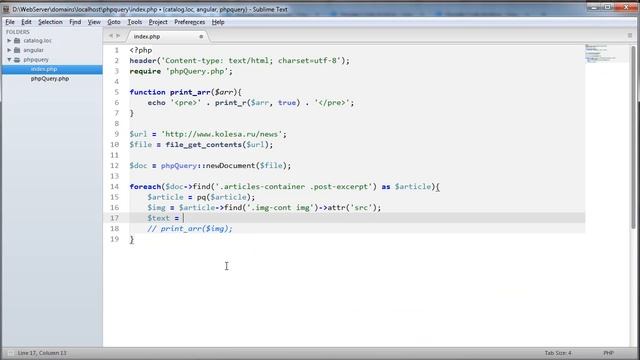Click the catalog.loc folder icon
Viewport: 640px width, 360px height.
pyautogui.click(x=17, y=40)
